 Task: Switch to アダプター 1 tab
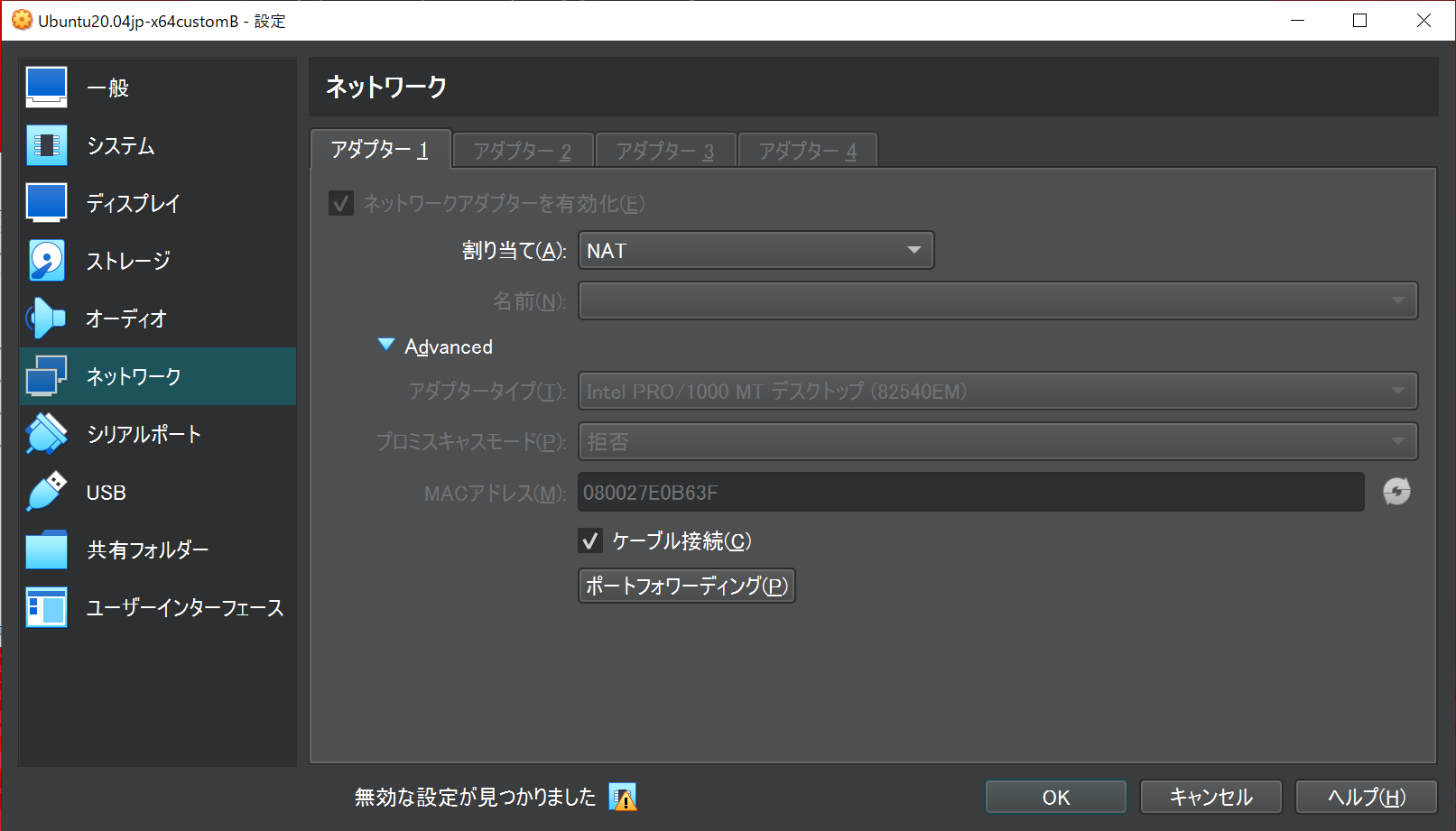380,149
